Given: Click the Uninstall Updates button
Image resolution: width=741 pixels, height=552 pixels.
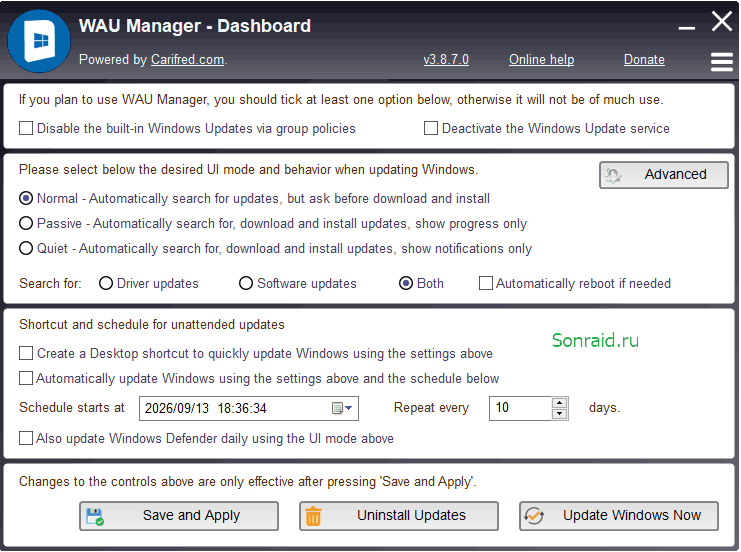Looking at the screenshot, I should [x=399, y=516].
